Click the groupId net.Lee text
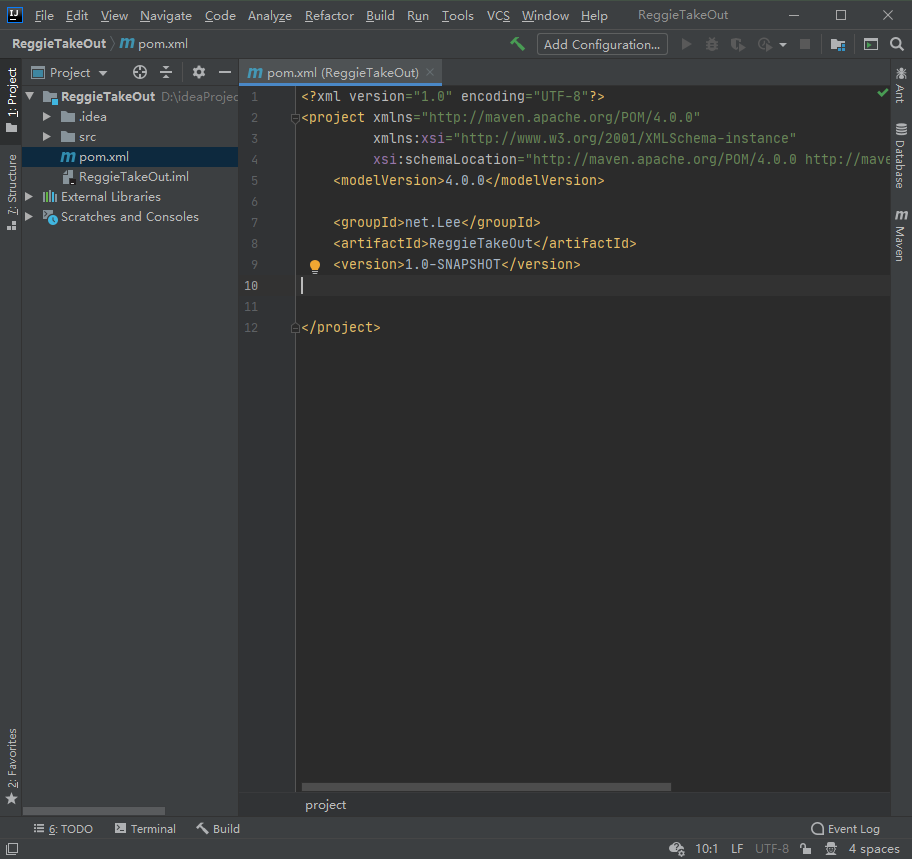 click(433, 223)
